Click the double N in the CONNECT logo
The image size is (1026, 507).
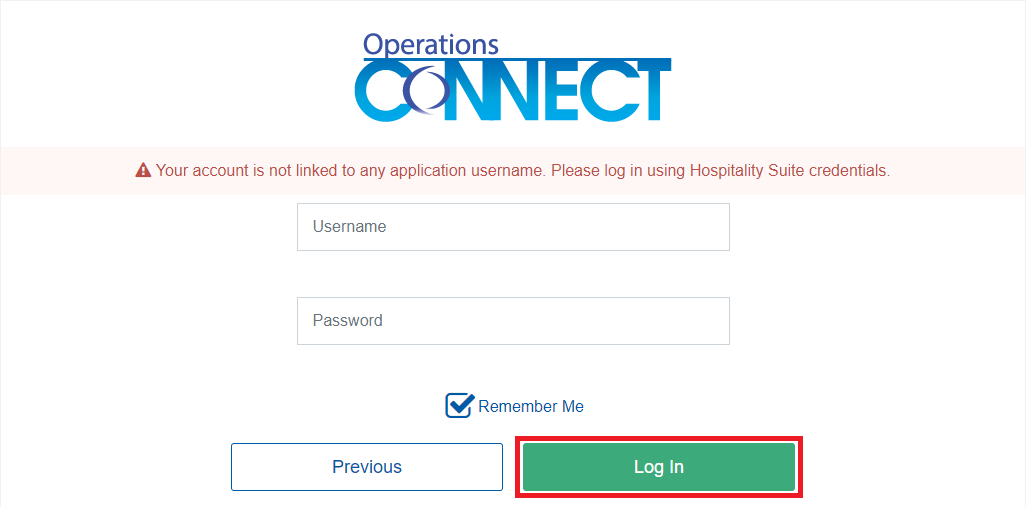point(487,92)
